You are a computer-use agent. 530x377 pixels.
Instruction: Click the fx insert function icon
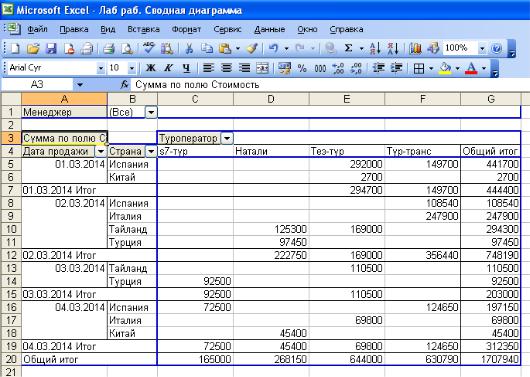pyautogui.click(x=124, y=85)
